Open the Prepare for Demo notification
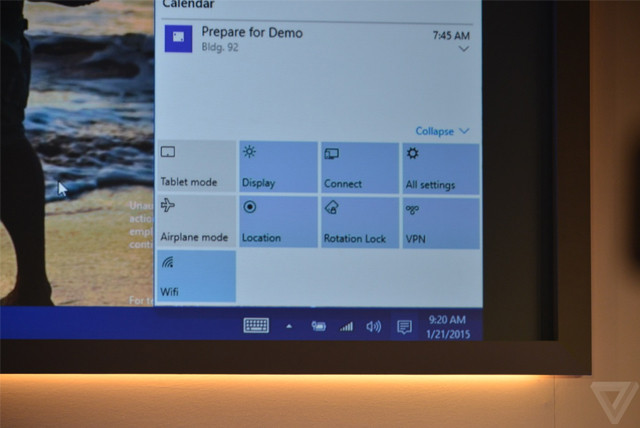The height and width of the screenshot is (428, 640). [300, 39]
